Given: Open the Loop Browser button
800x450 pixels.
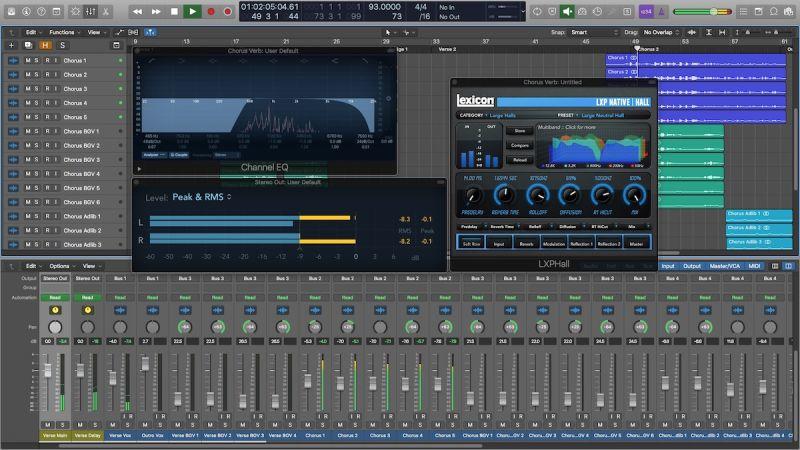Looking at the screenshot, I should pos(774,11).
